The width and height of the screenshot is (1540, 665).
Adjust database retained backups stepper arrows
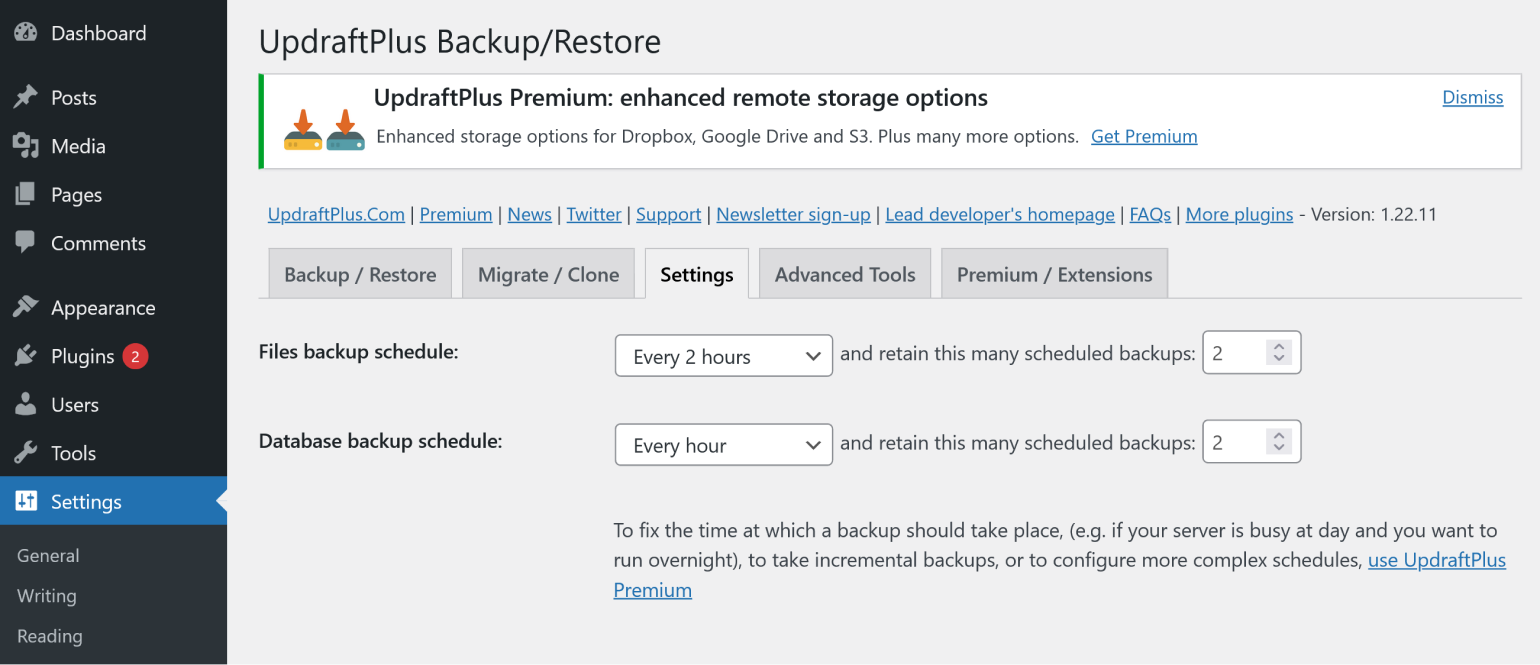click(1278, 442)
